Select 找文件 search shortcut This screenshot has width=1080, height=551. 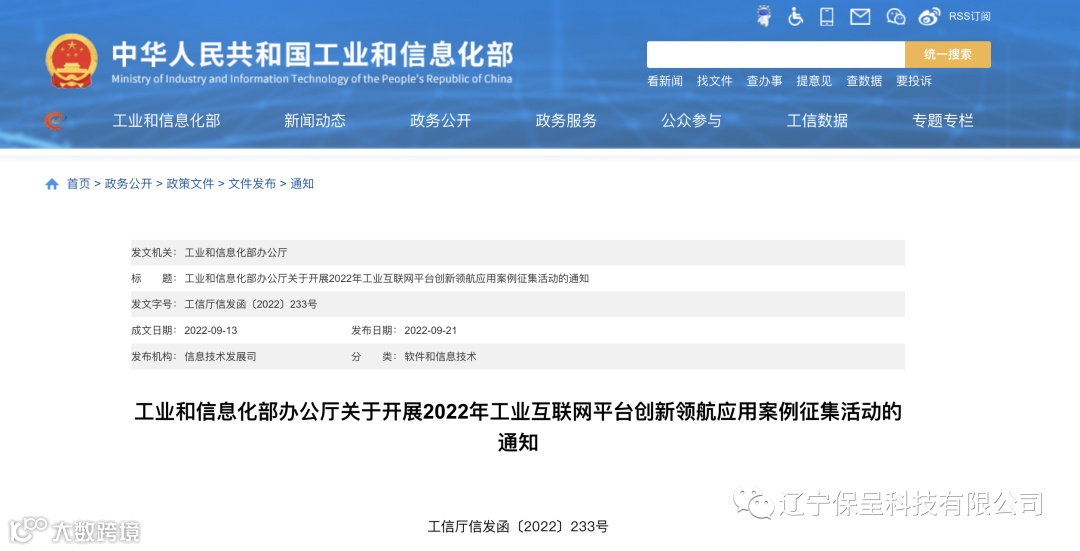click(714, 81)
